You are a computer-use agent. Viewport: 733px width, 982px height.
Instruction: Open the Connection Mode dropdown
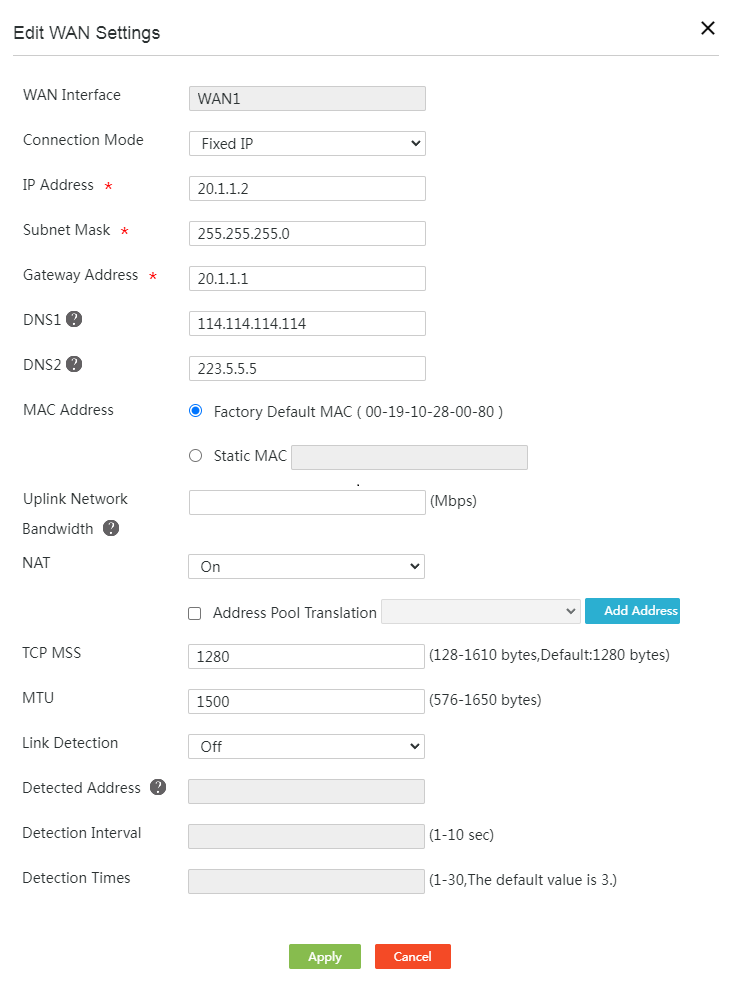(307, 143)
